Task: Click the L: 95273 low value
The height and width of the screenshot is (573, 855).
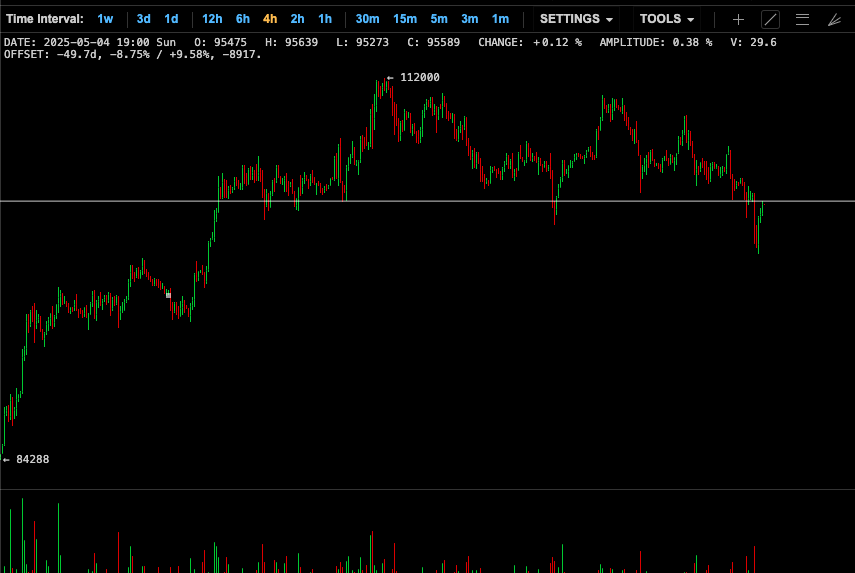Action: pyautogui.click(x=363, y=43)
